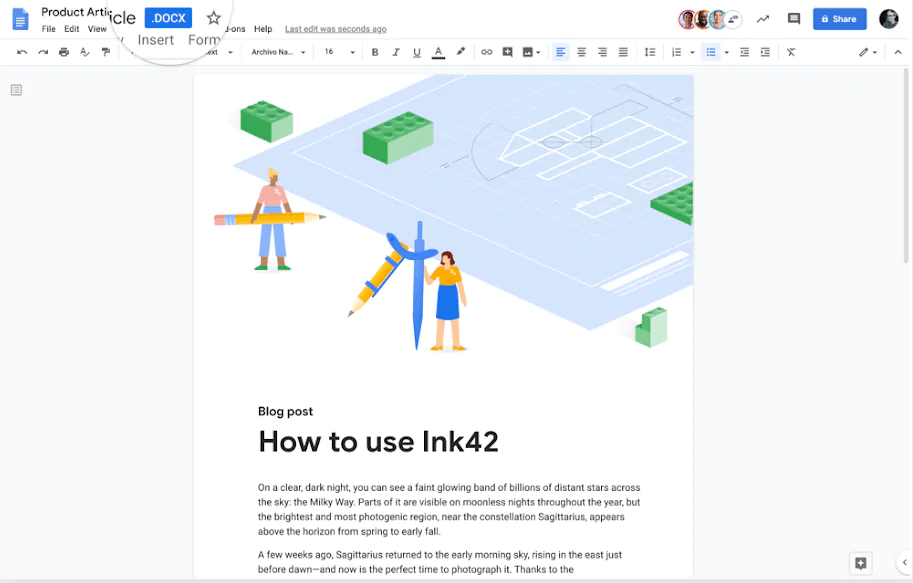Toggle Italic formatting

click(x=396, y=52)
